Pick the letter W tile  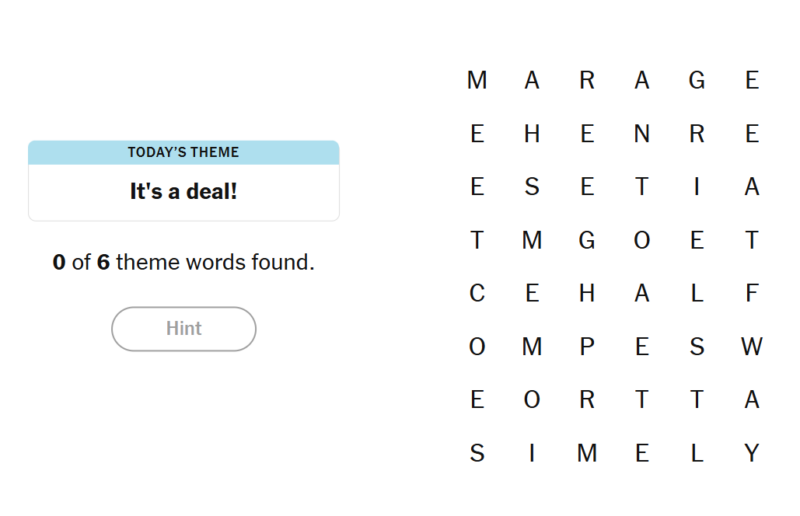tap(752, 347)
